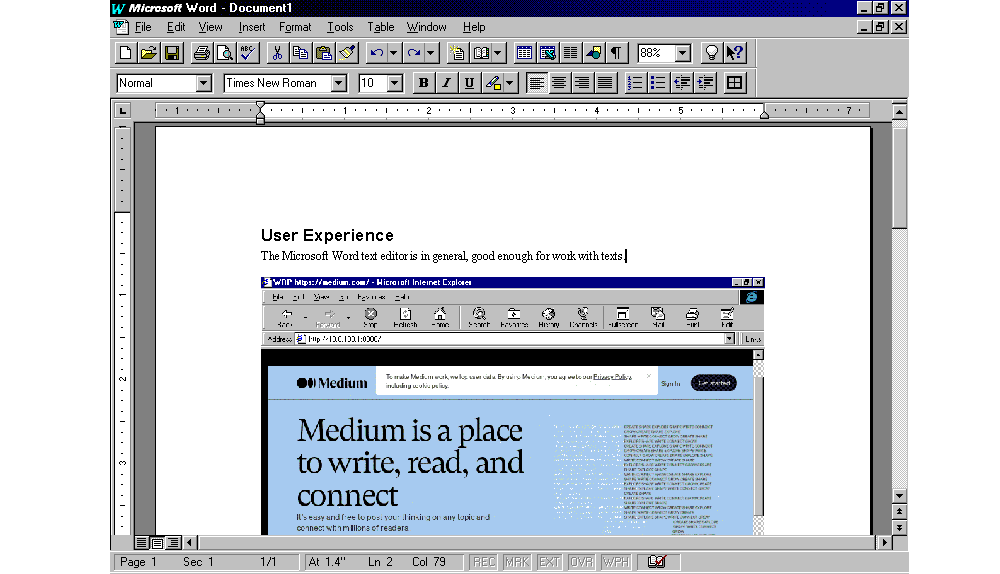This screenshot has width=1000, height=574.
Task: Click the Decrease Indent icon
Action: tap(682, 83)
